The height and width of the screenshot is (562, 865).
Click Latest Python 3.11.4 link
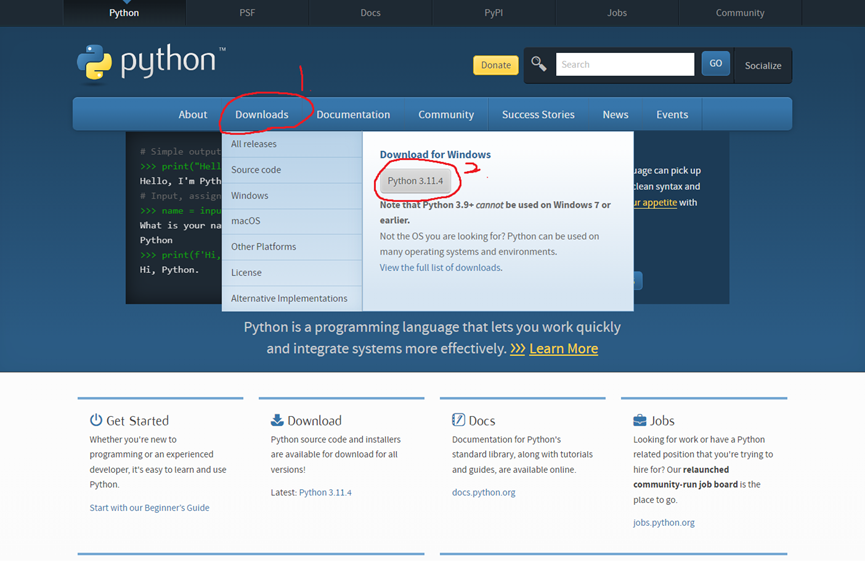coord(325,493)
